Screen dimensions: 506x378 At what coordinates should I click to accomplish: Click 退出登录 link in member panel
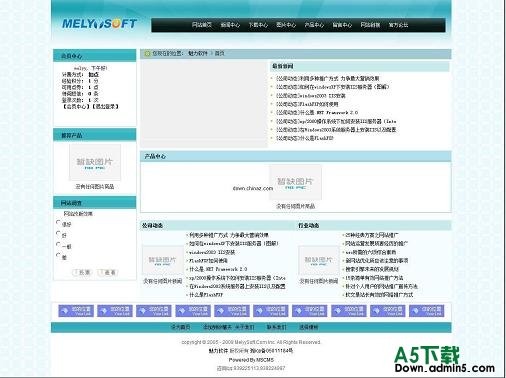coord(105,107)
